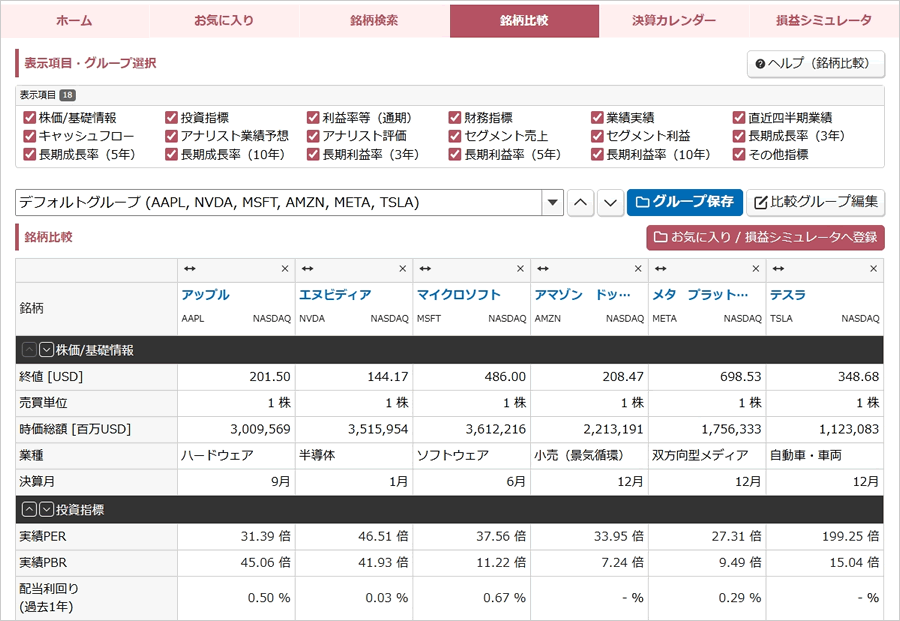Toggle セグメント売上 checkbox
The image size is (900, 621).
point(455,136)
